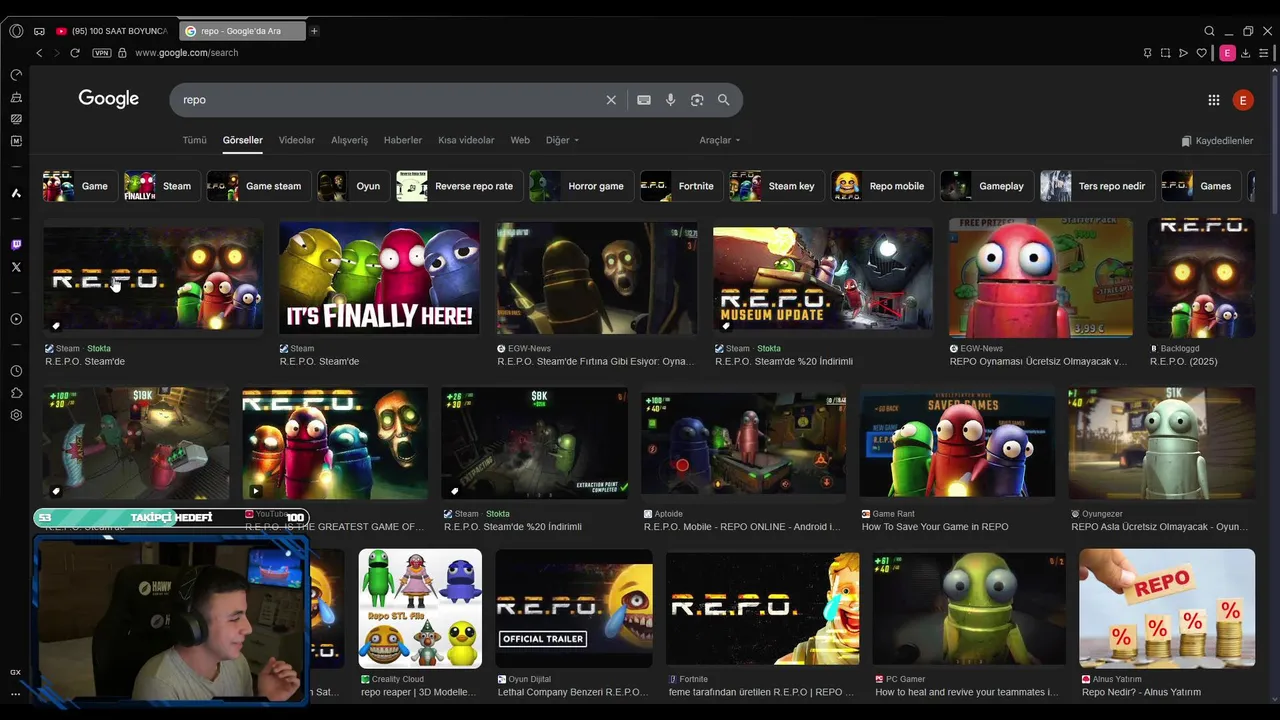
Task: Open 'How To Save Your Game in REPO' link
Action: pyautogui.click(x=935, y=527)
